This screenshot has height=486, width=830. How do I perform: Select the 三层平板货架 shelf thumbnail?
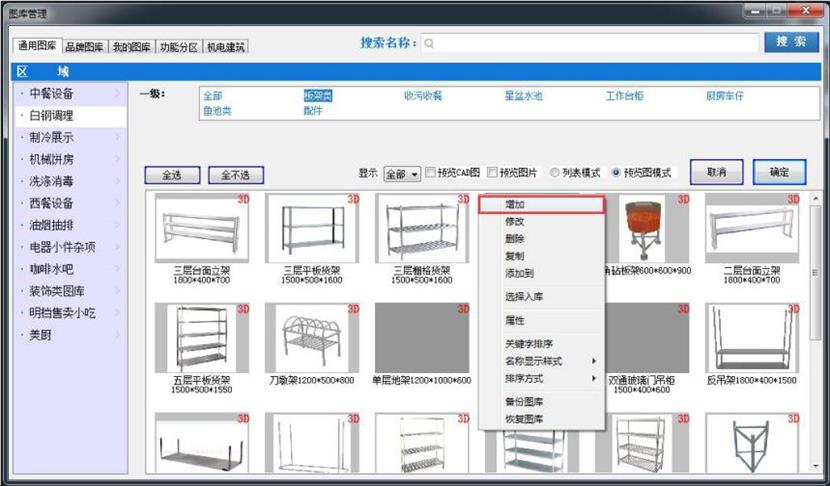312,228
